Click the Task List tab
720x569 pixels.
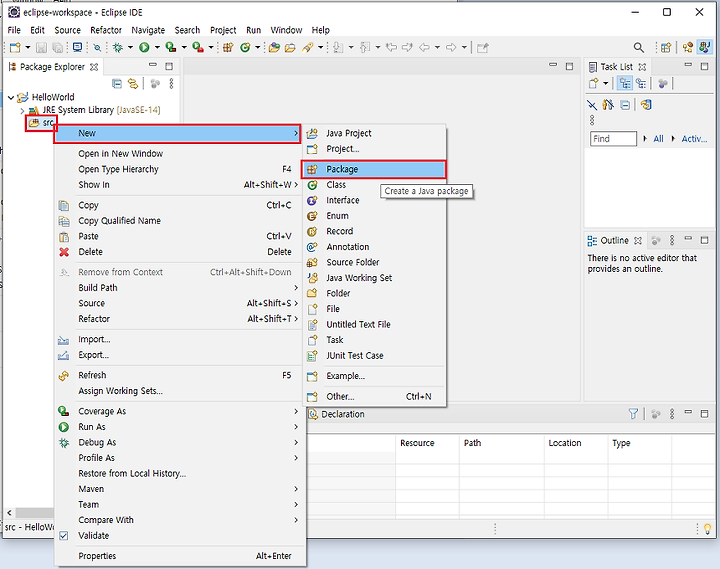click(x=617, y=67)
